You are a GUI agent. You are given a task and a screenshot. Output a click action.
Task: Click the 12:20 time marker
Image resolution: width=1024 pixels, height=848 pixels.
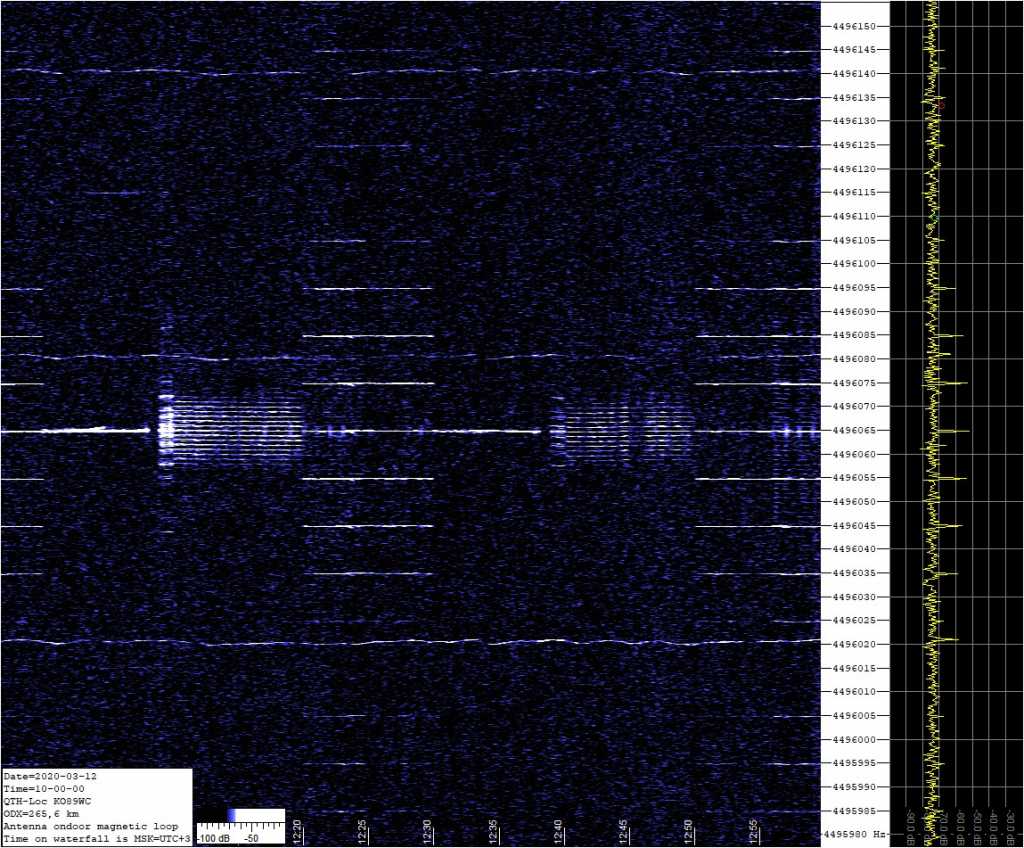298,831
